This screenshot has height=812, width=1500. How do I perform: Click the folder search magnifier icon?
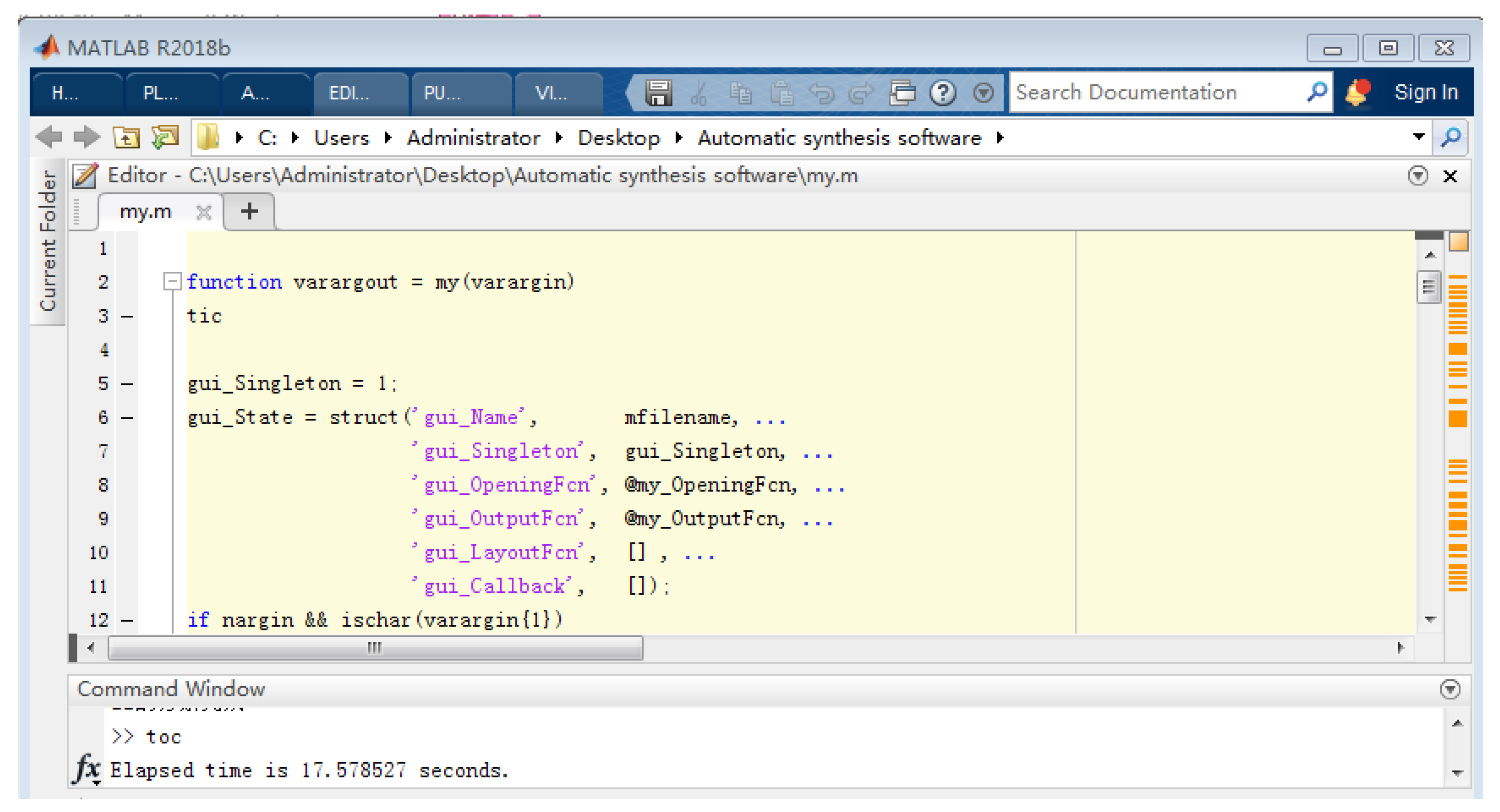pyautogui.click(x=1451, y=138)
